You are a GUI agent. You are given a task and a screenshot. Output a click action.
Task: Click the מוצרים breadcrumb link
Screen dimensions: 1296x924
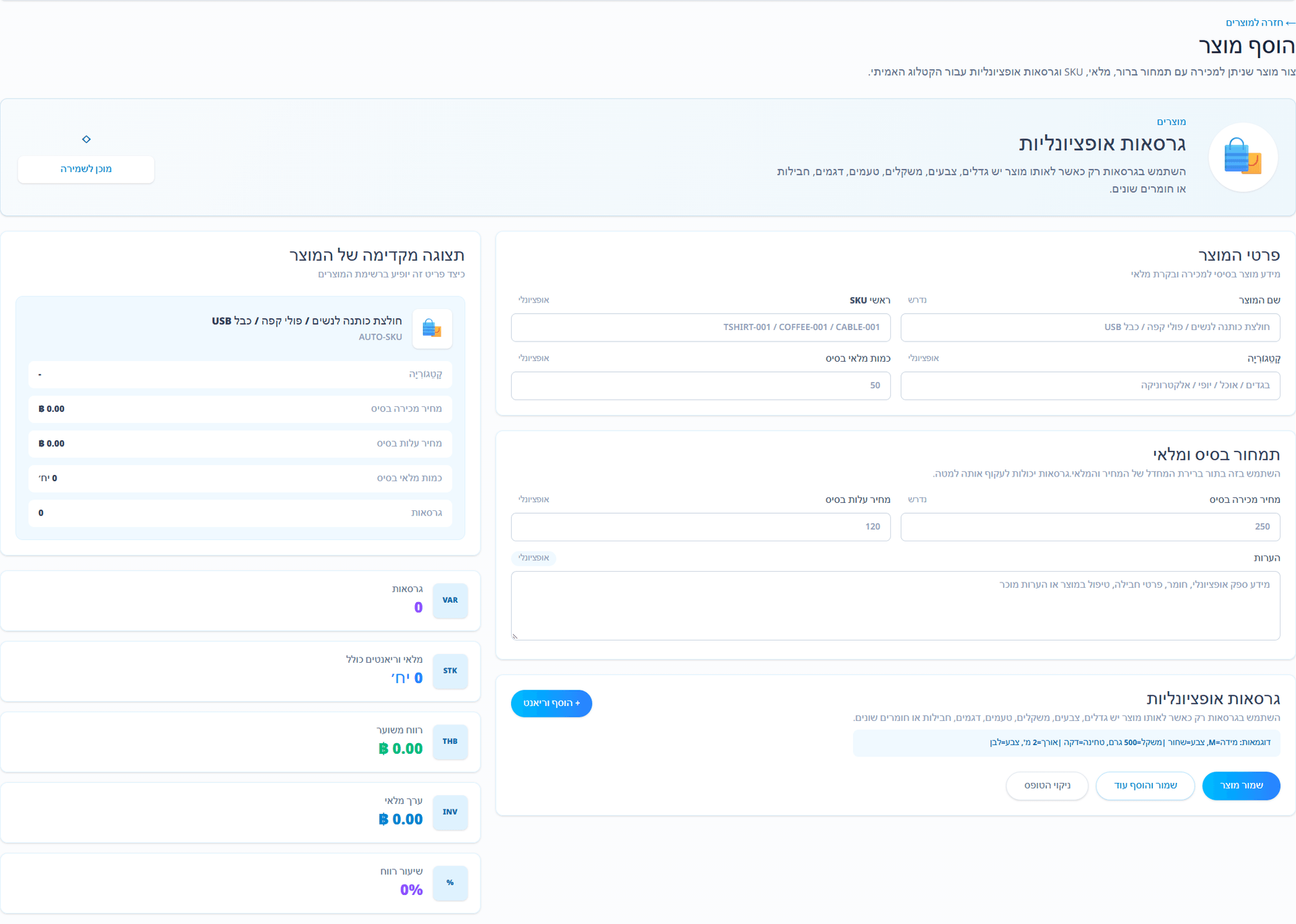click(1171, 121)
